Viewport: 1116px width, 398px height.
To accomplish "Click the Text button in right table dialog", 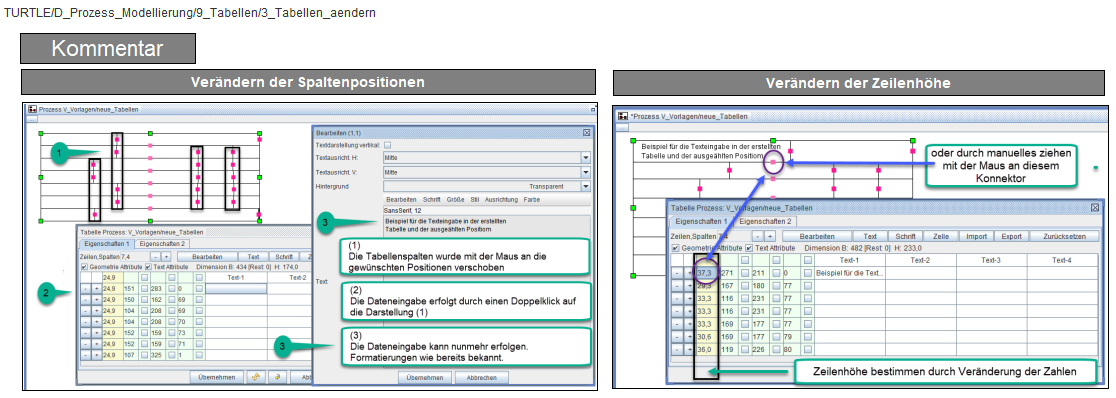I will tap(870, 236).
